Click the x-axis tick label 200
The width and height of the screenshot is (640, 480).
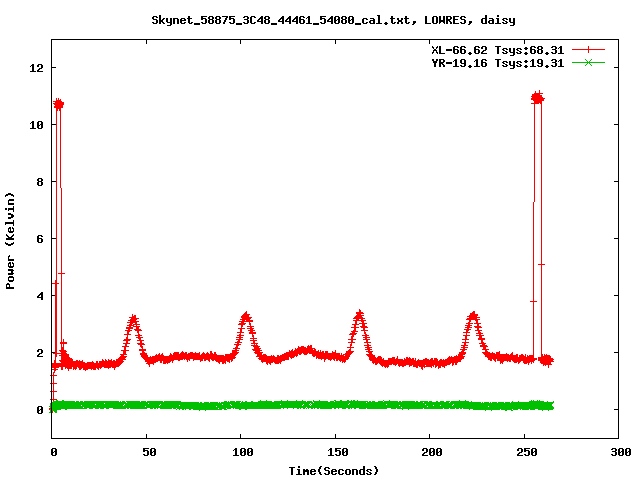432,452
